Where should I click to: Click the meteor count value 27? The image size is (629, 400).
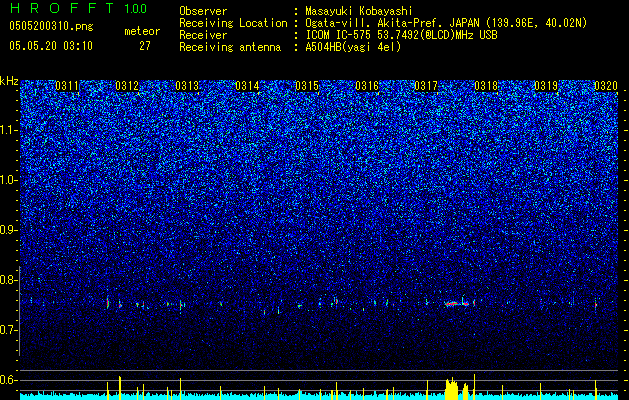coord(145,46)
